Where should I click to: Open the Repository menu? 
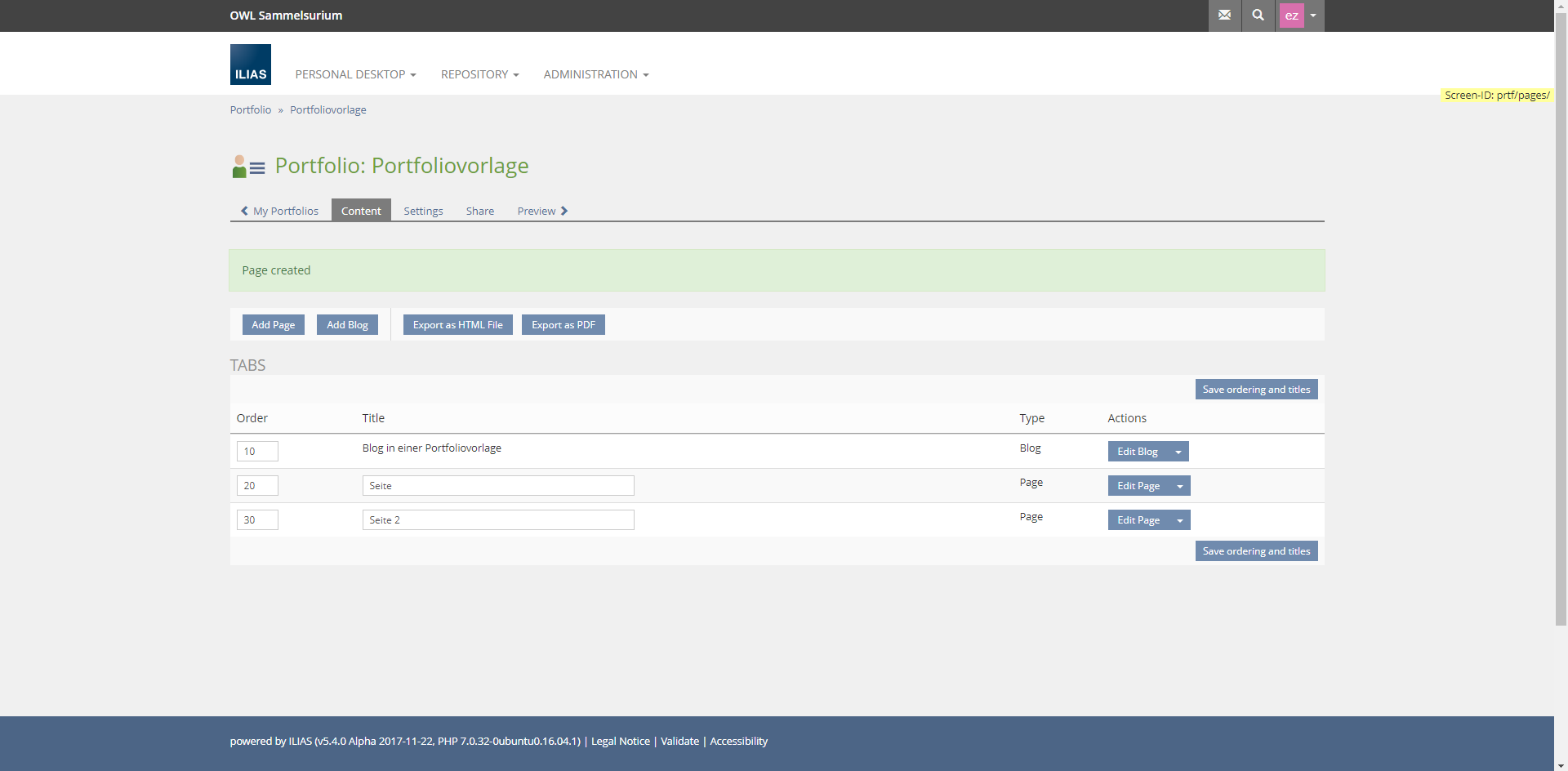479,74
